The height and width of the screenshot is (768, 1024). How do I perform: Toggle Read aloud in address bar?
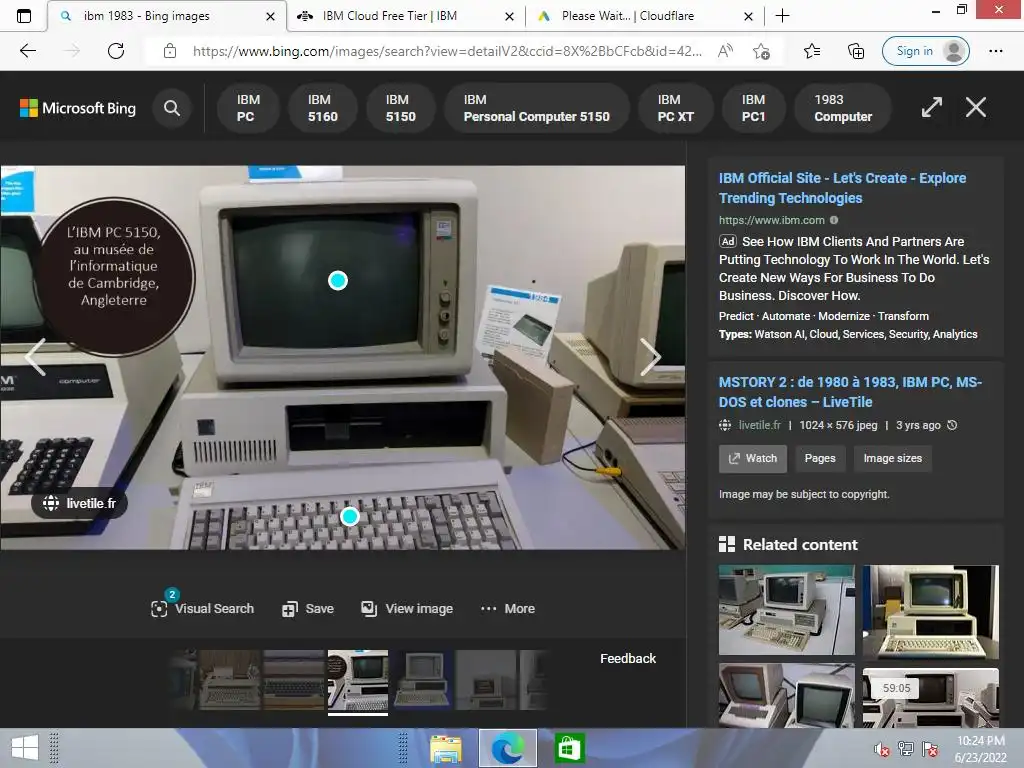click(725, 51)
